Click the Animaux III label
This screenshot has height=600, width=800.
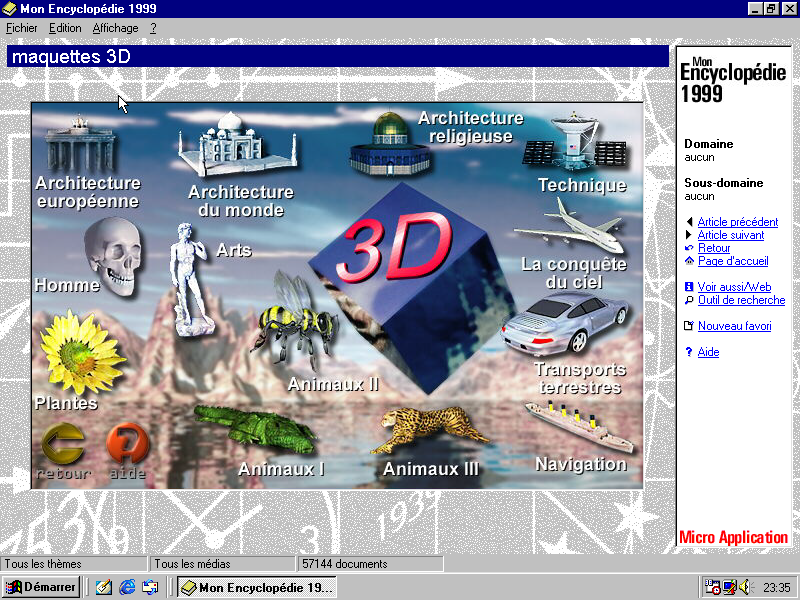tap(431, 468)
